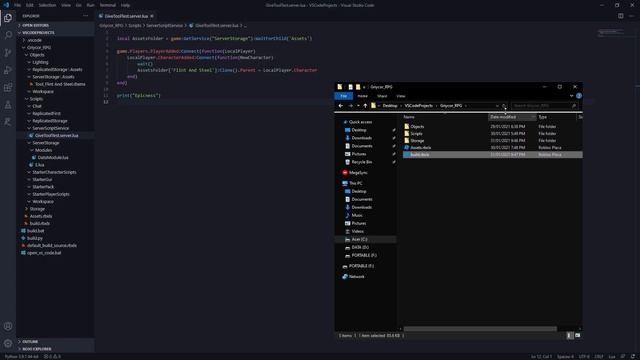Open the View ribbon tab in File Explorer
The image size is (640, 360).
tap(401, 96)
